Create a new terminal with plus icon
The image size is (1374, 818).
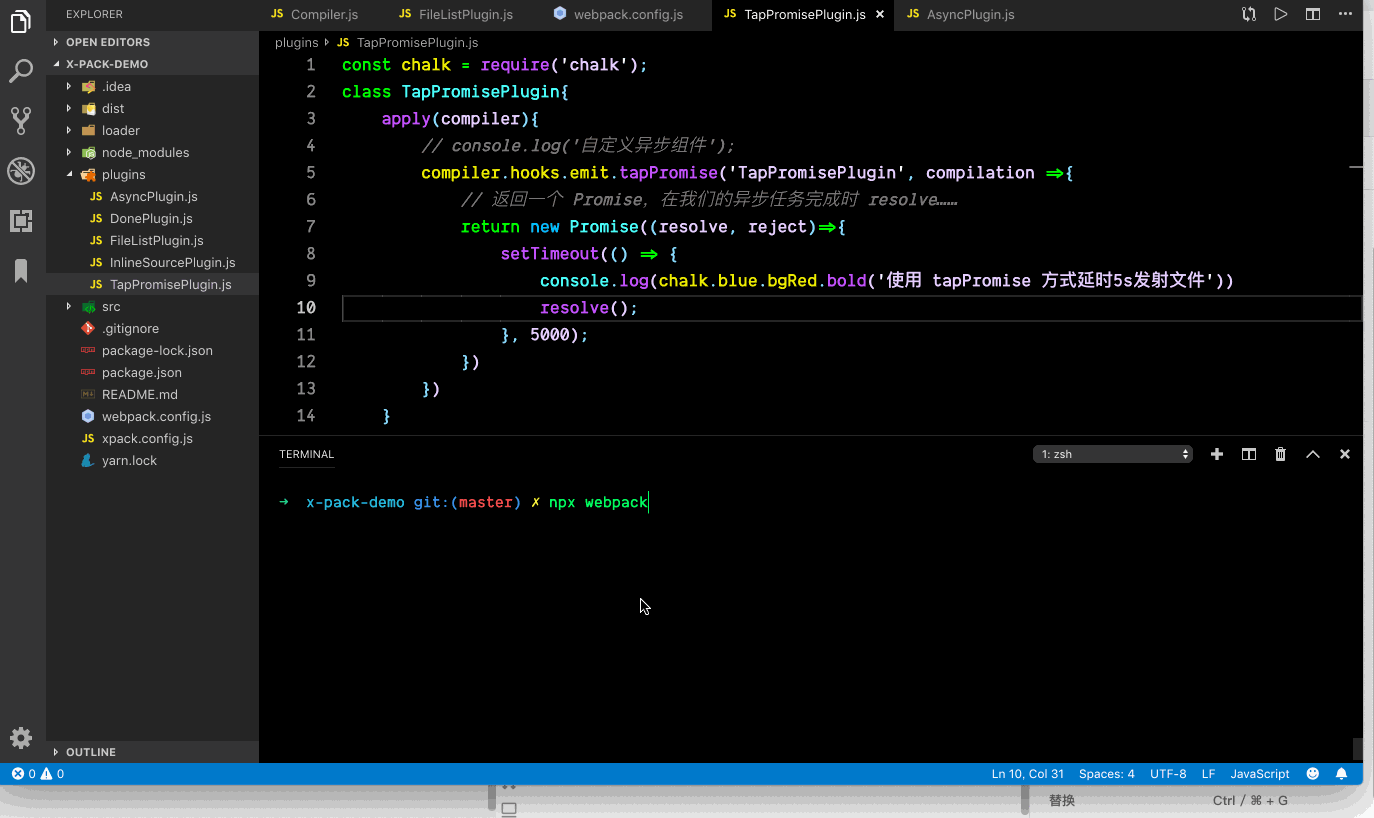point(1217,454)
